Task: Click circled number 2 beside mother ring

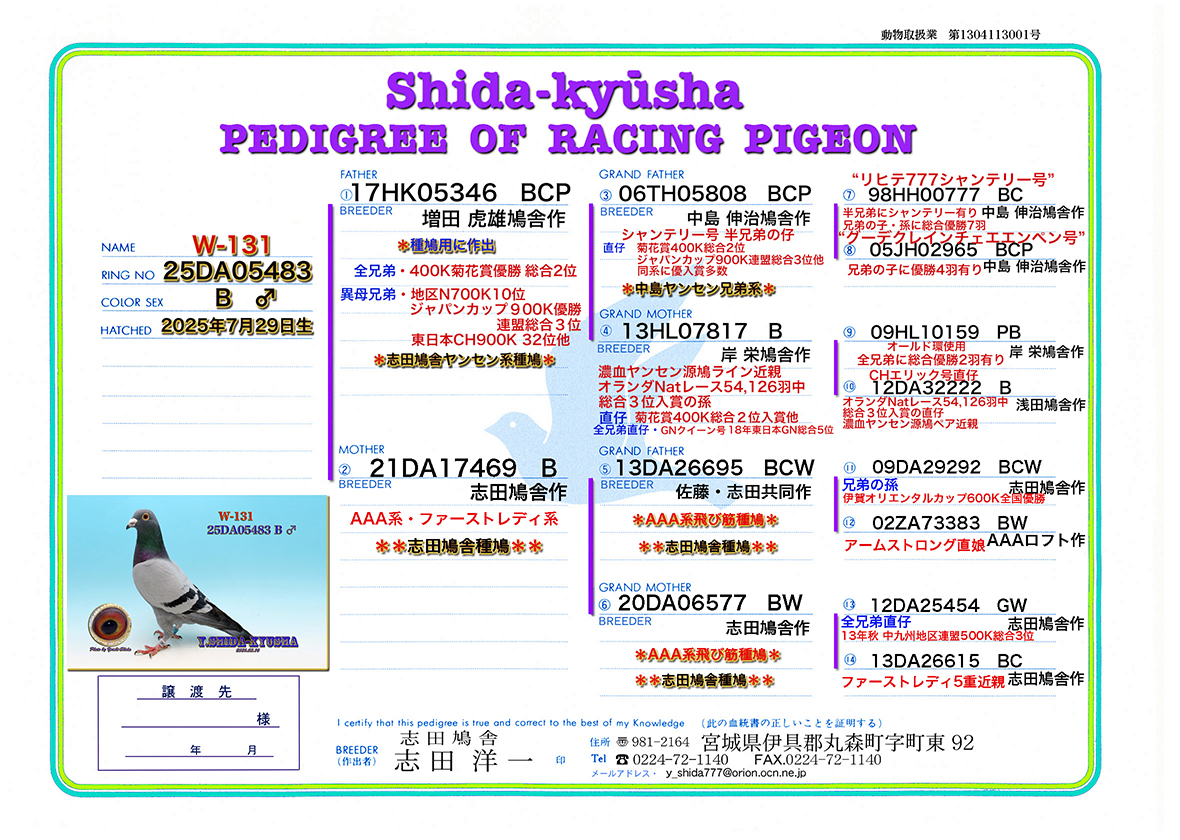Action: (x=346, y=469)
